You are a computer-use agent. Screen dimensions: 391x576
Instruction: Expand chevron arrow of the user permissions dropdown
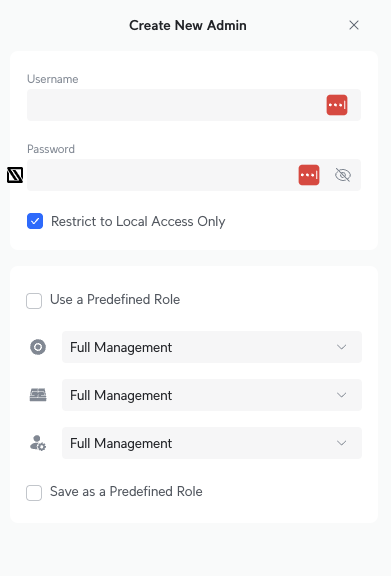click(x=342, y=443)
